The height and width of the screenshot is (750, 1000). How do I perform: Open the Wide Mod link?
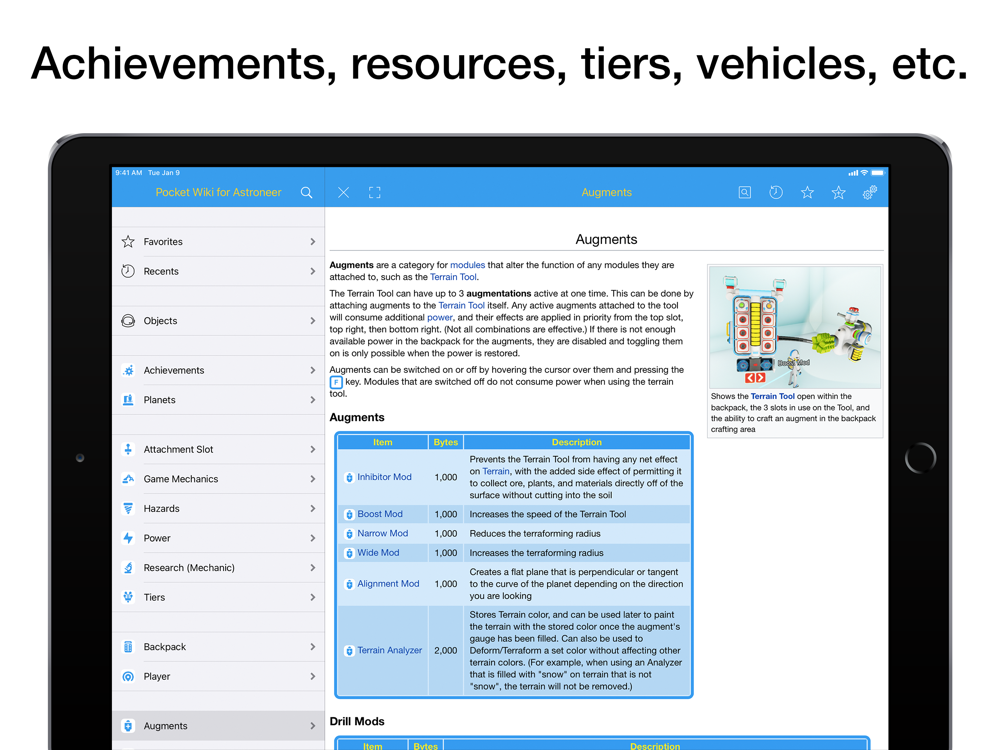point(378,552)
